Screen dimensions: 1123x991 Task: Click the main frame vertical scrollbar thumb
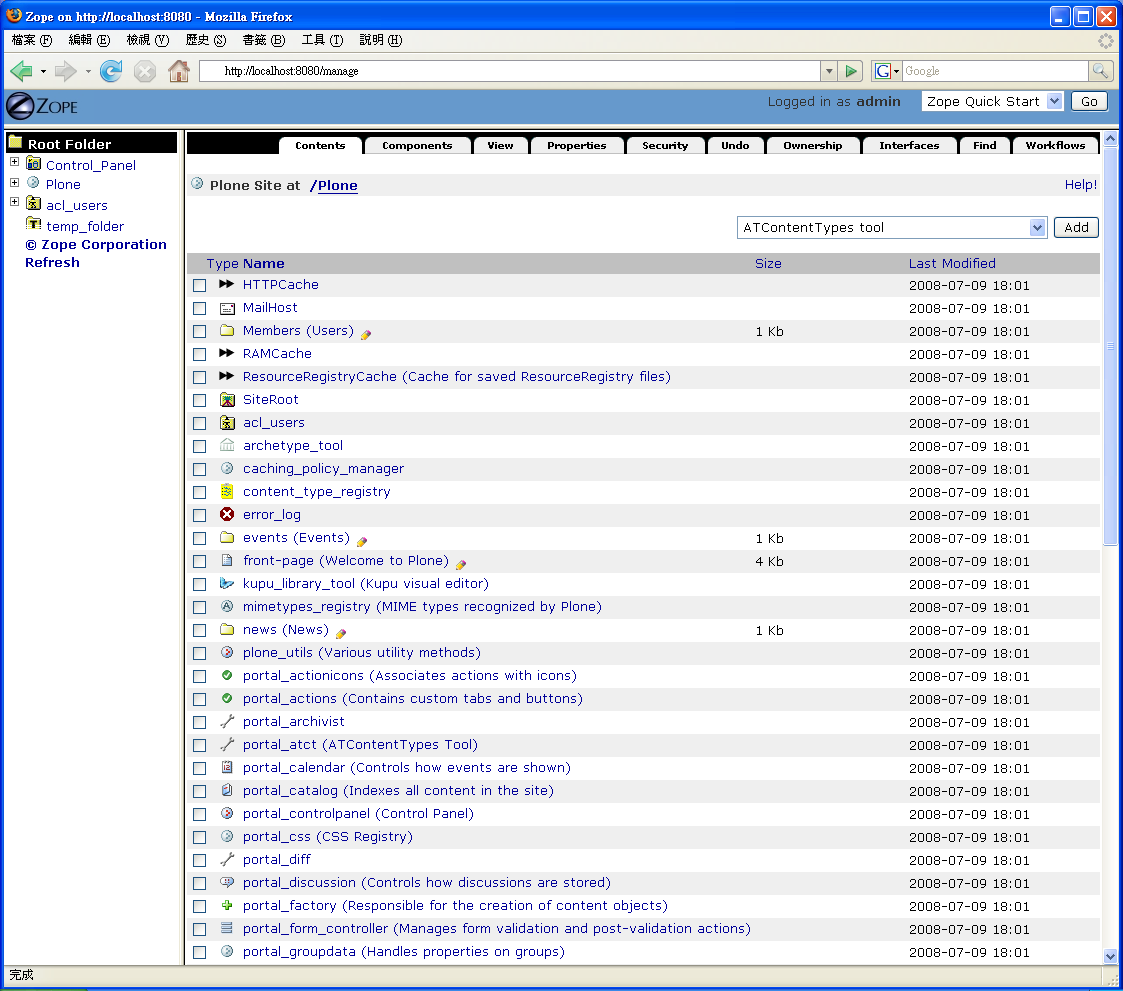[x=1110, y=346]
